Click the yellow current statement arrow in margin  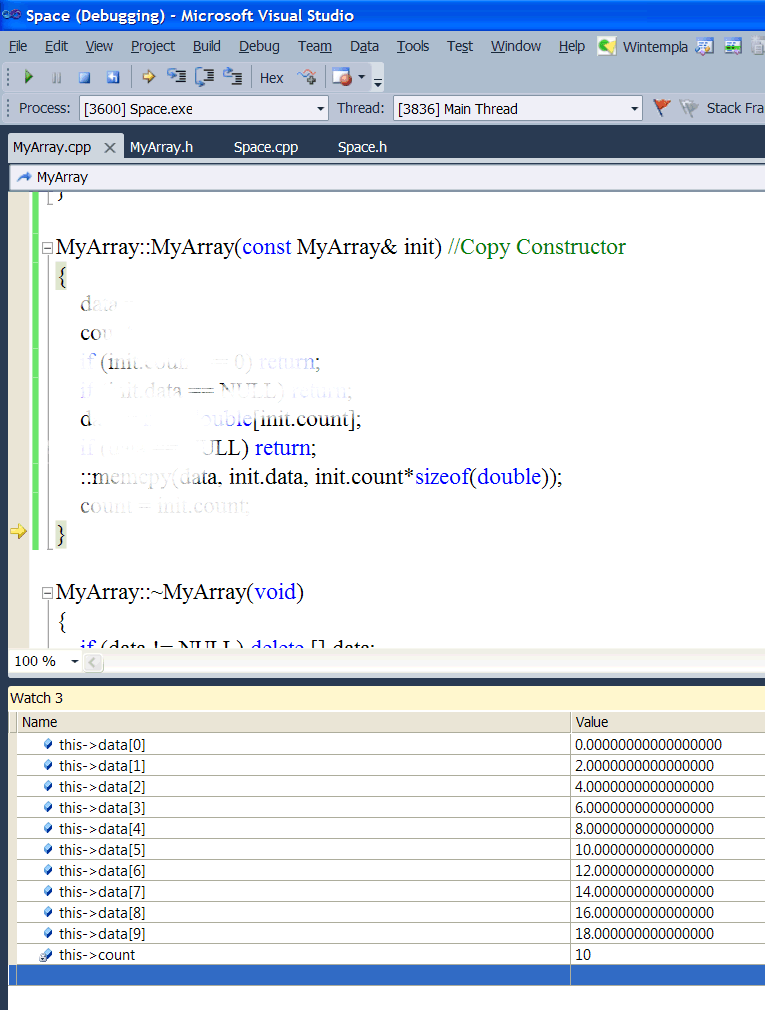click(19, 531)
